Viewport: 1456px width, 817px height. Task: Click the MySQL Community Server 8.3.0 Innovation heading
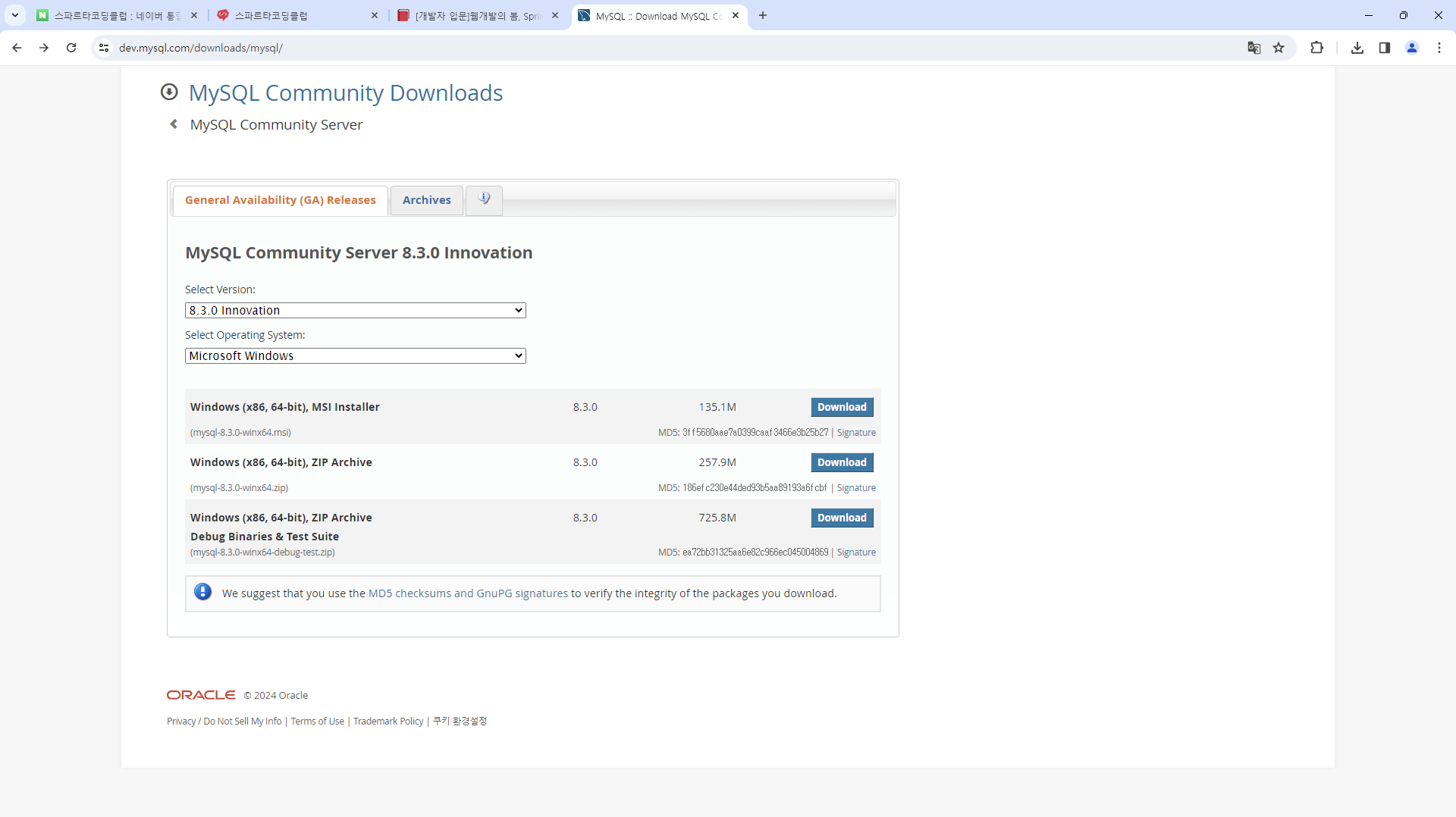(x=359, y=253)
